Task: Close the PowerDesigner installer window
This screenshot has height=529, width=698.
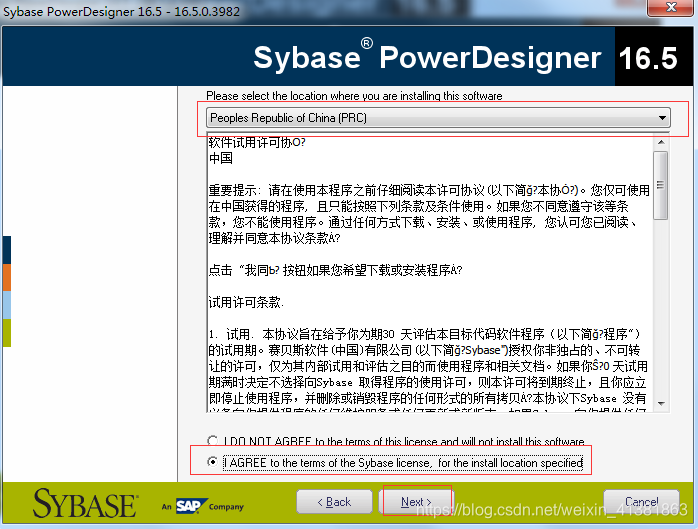Action: tap(670, 8)
